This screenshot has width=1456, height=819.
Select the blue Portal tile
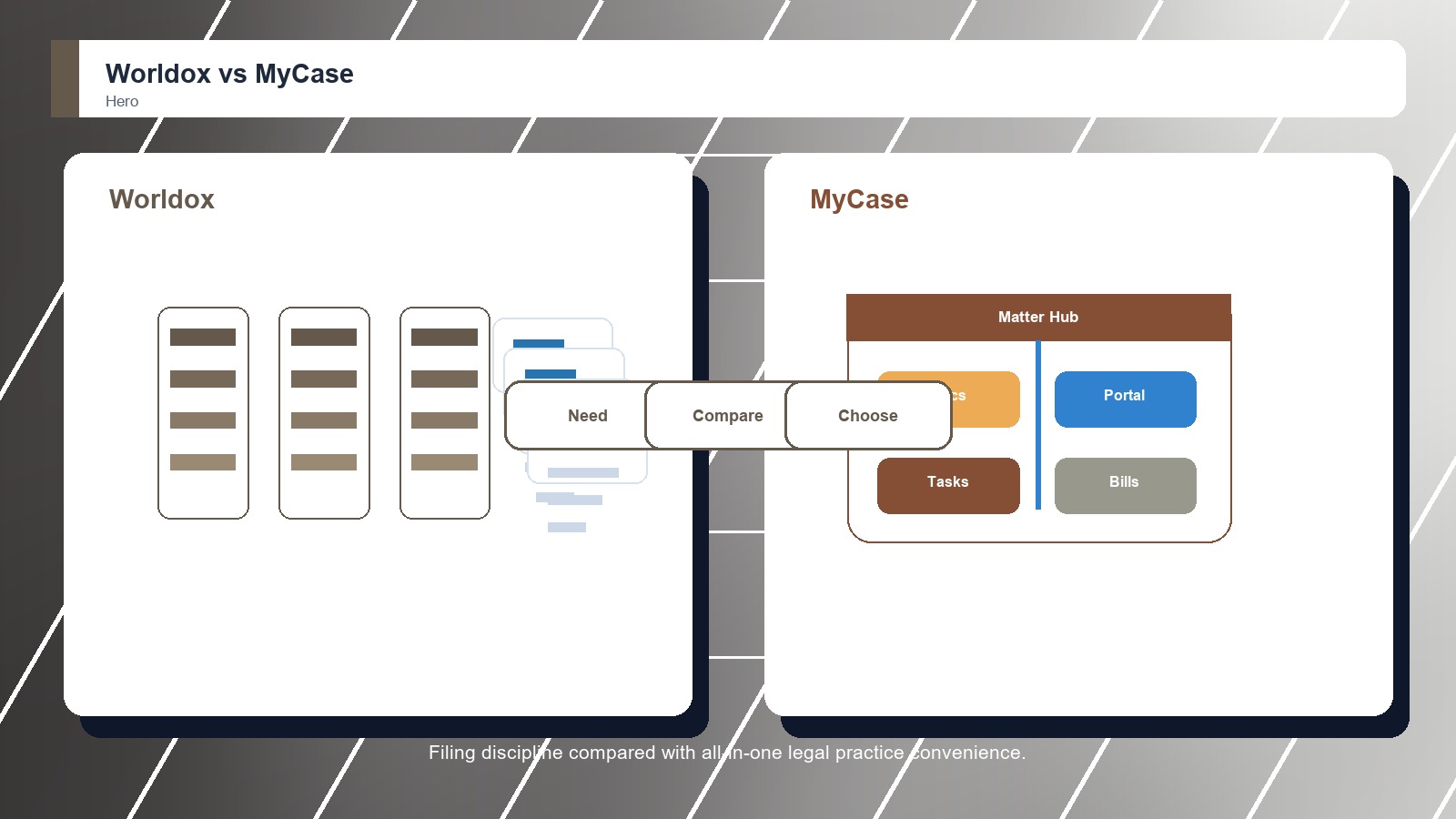click(1125, 399)
